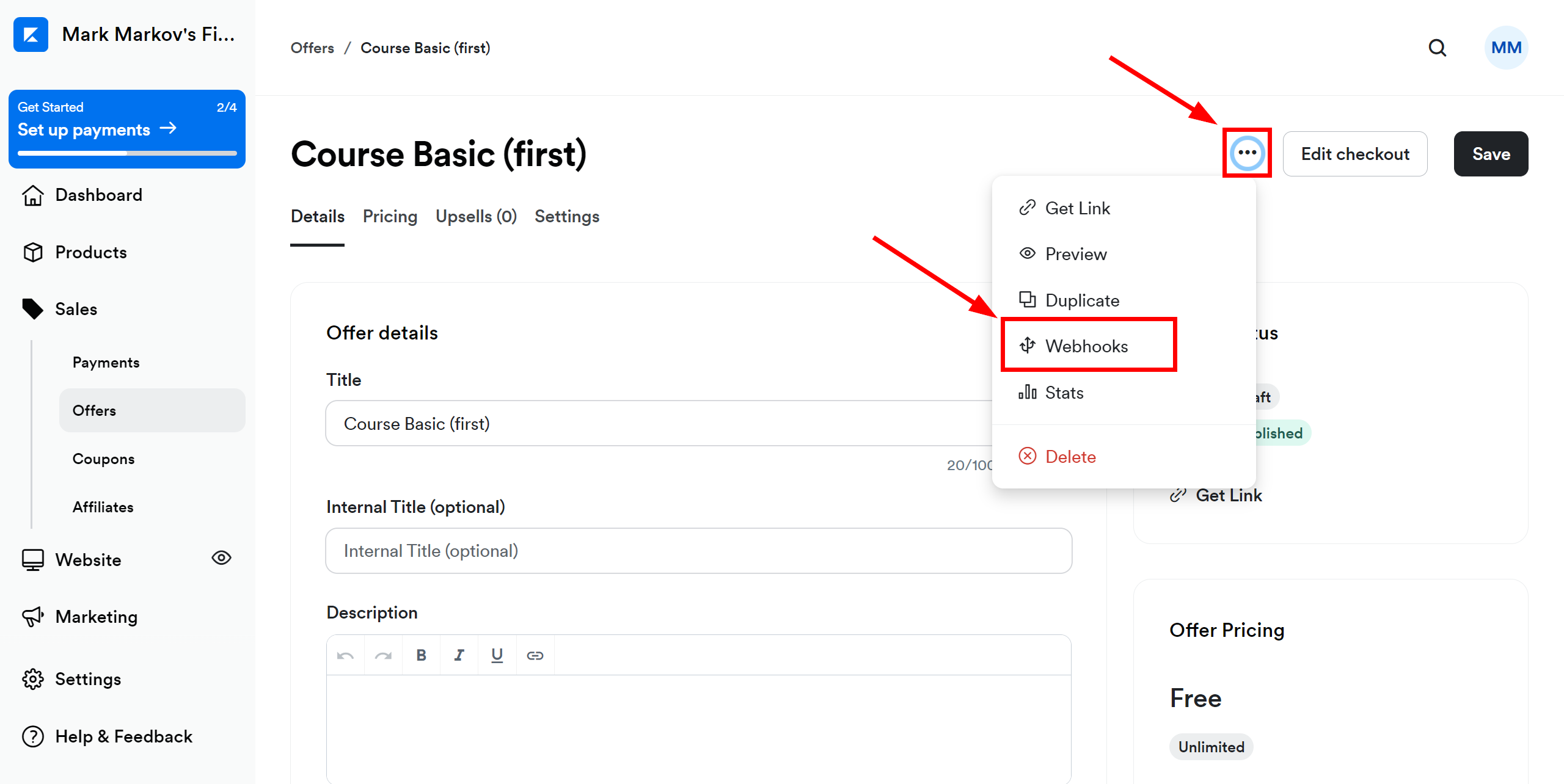Click the Save button

1492,153
